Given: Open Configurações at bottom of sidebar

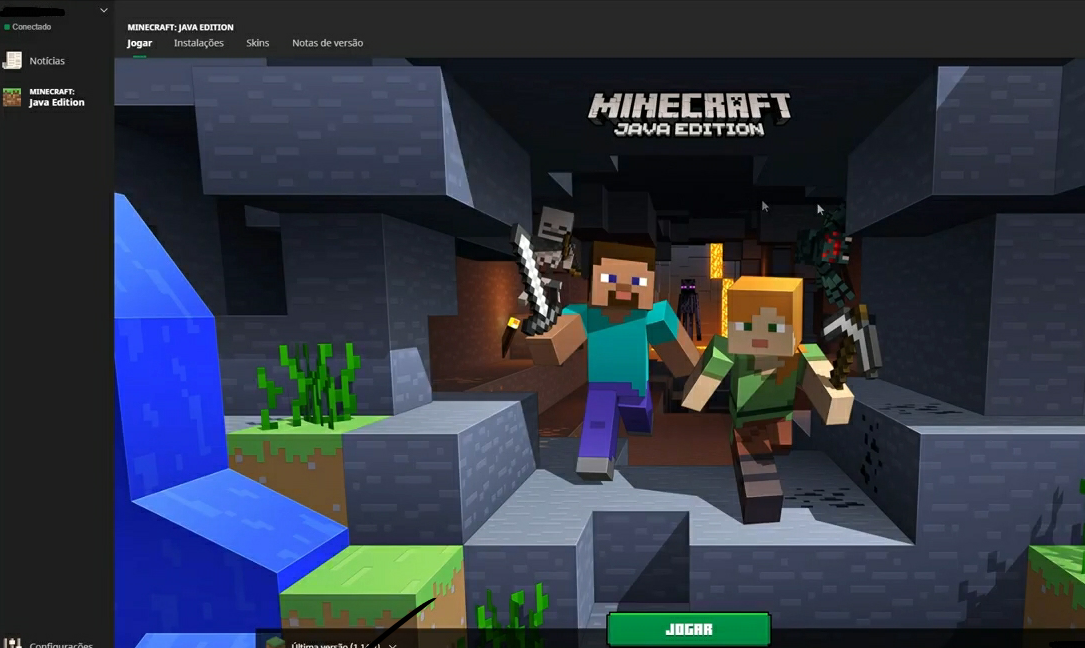Looking at the screenshot, I should click(50, 644).
